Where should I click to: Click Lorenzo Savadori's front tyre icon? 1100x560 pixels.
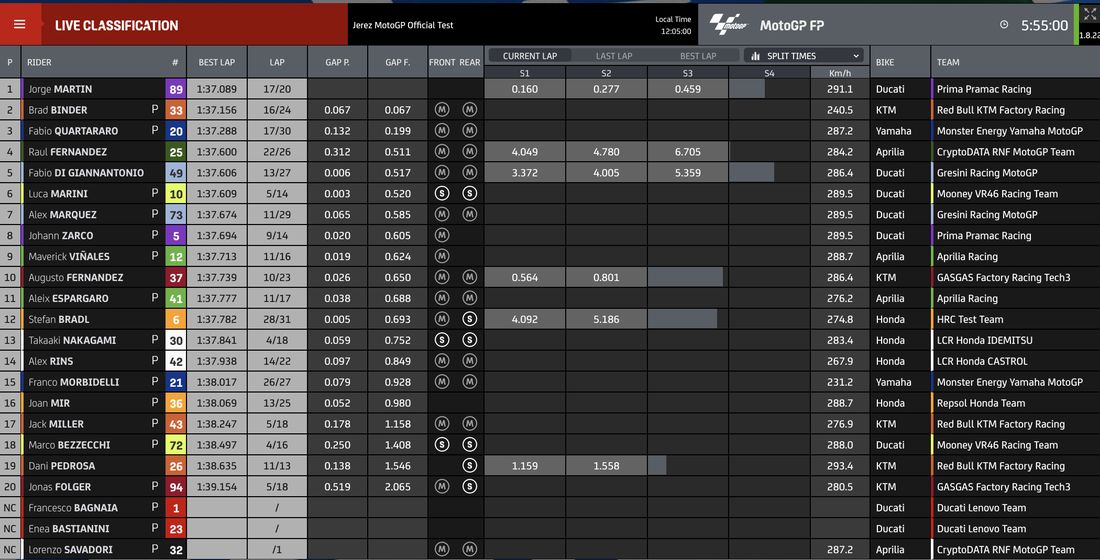pyautogui.click(x=442, y=549)
